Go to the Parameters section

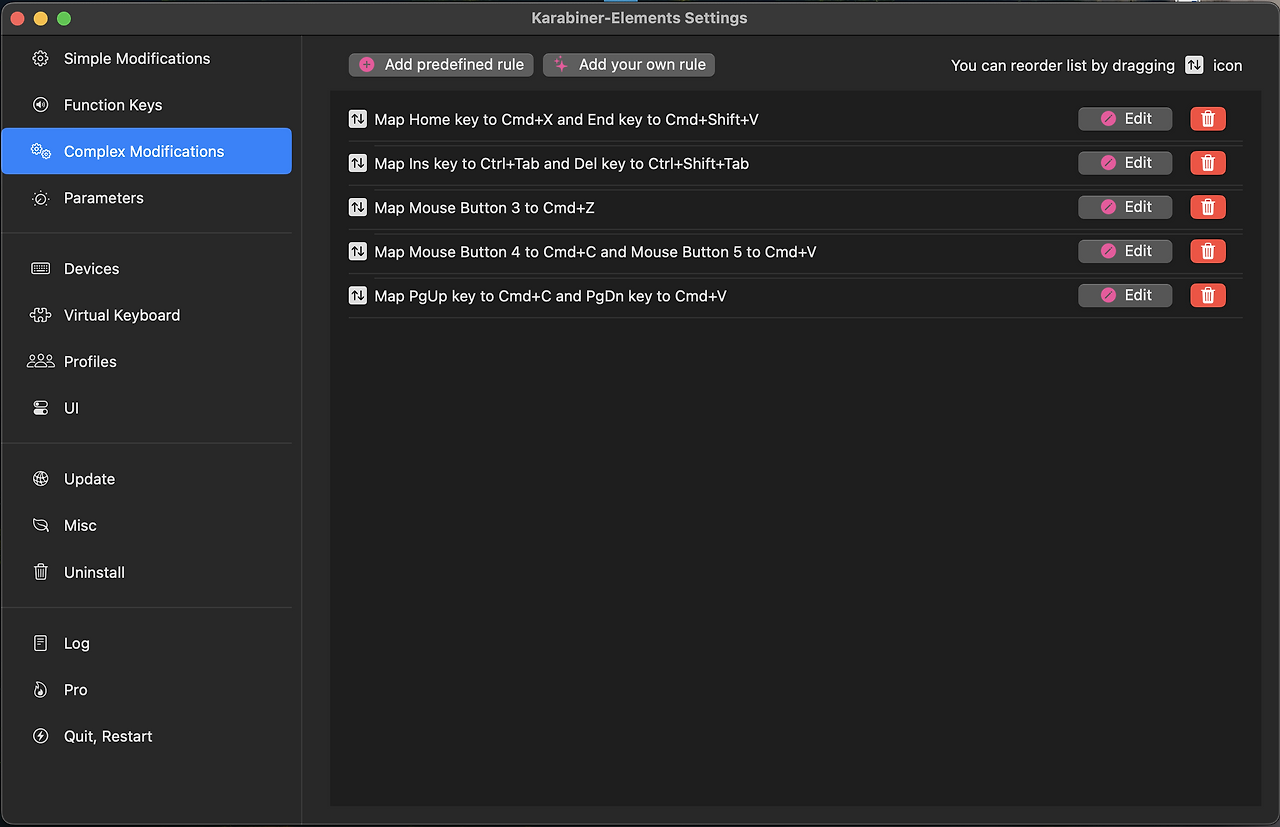click(x=147, y=198)
